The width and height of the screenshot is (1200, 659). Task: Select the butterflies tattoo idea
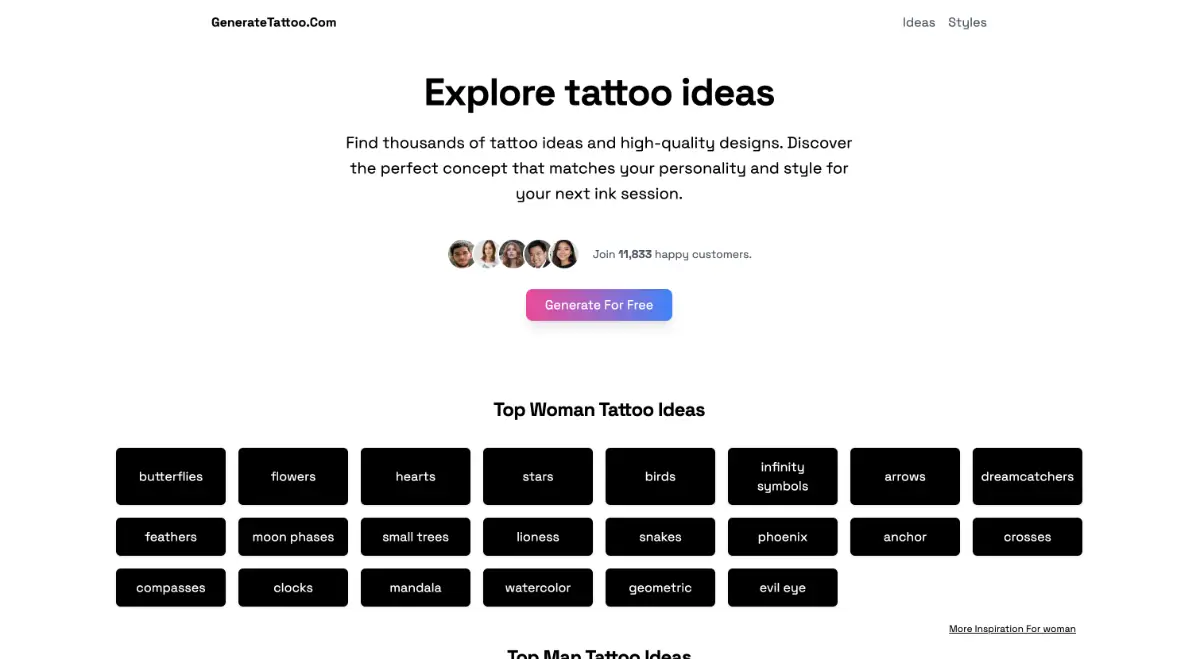(x=170, y=476)
